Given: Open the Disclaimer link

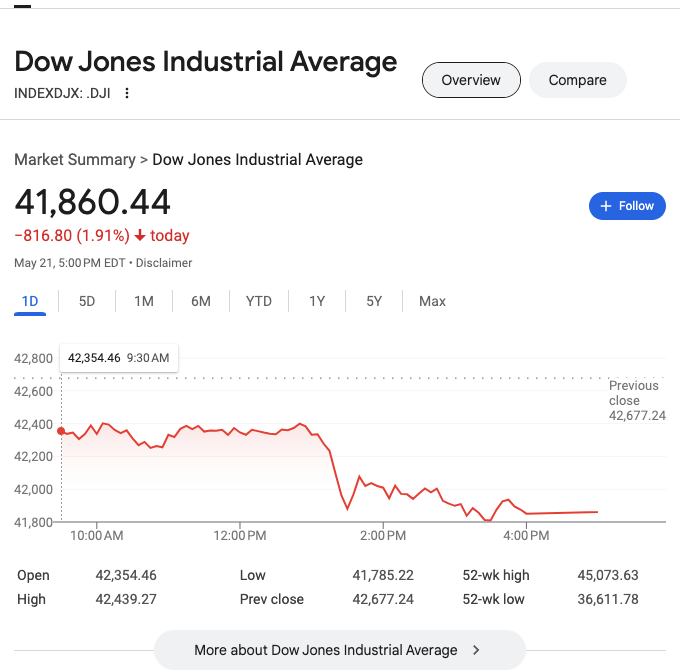Looking at the screenshot, I should click(164, 263).
